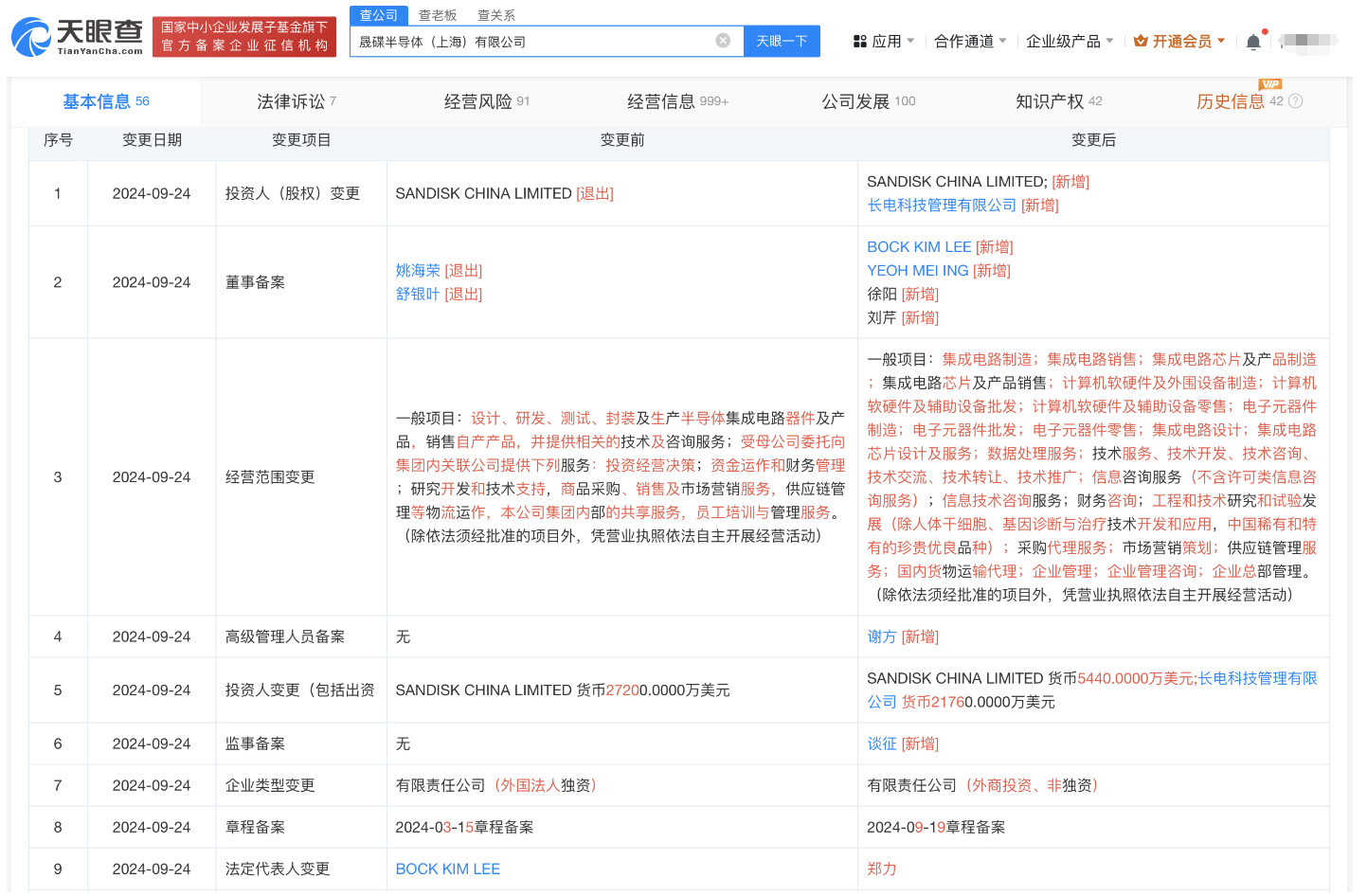
Task: Open the BOCK KIM LEE link in row 9
Action: point(447,869)
